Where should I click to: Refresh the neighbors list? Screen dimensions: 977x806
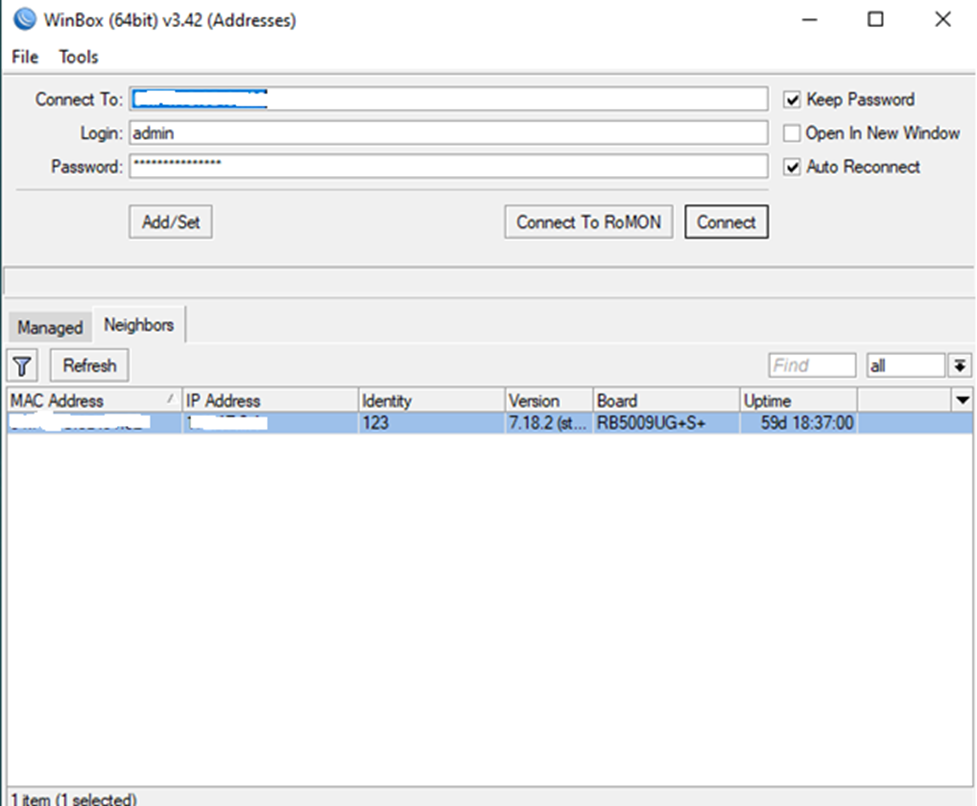tap(89, 366)
